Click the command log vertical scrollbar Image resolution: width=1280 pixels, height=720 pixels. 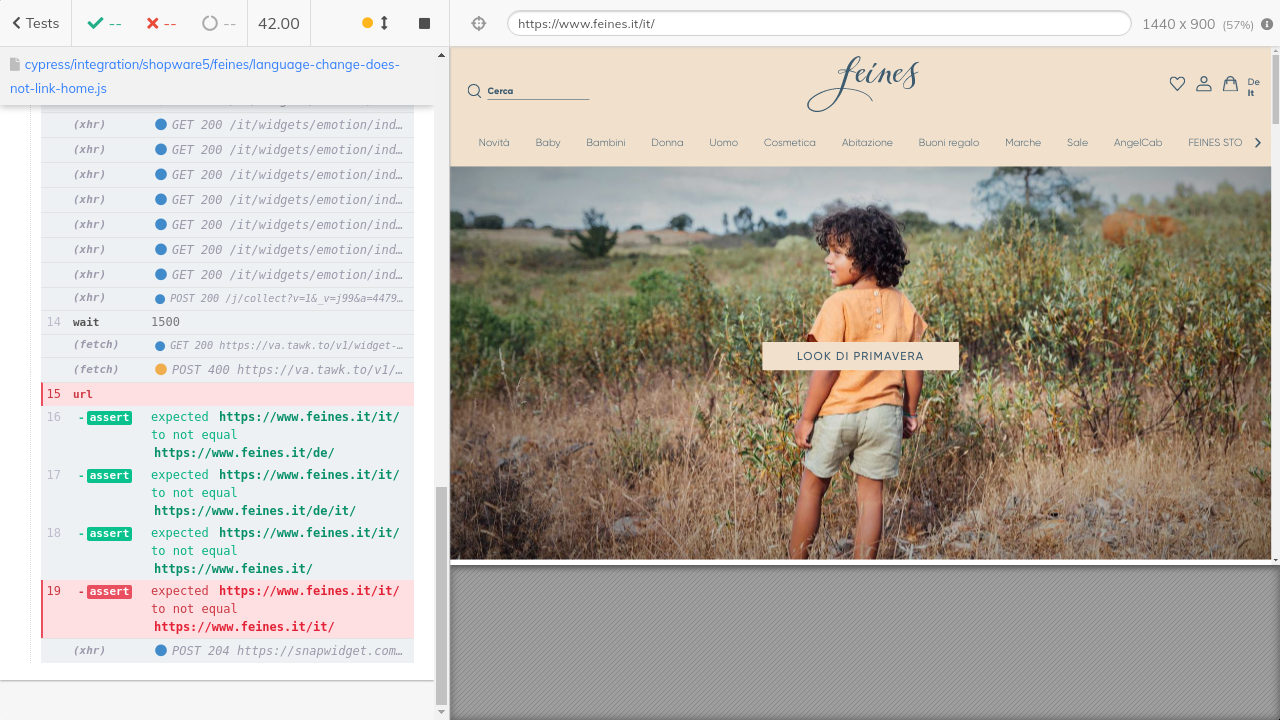(441, 595)
